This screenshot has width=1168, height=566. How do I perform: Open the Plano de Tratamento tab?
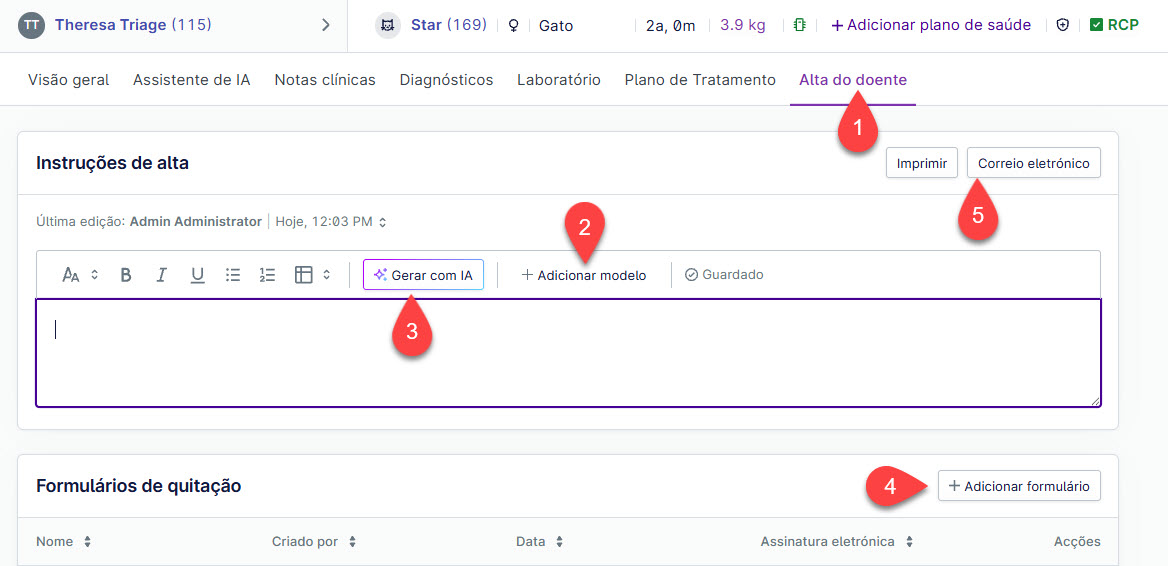point(700,80)
